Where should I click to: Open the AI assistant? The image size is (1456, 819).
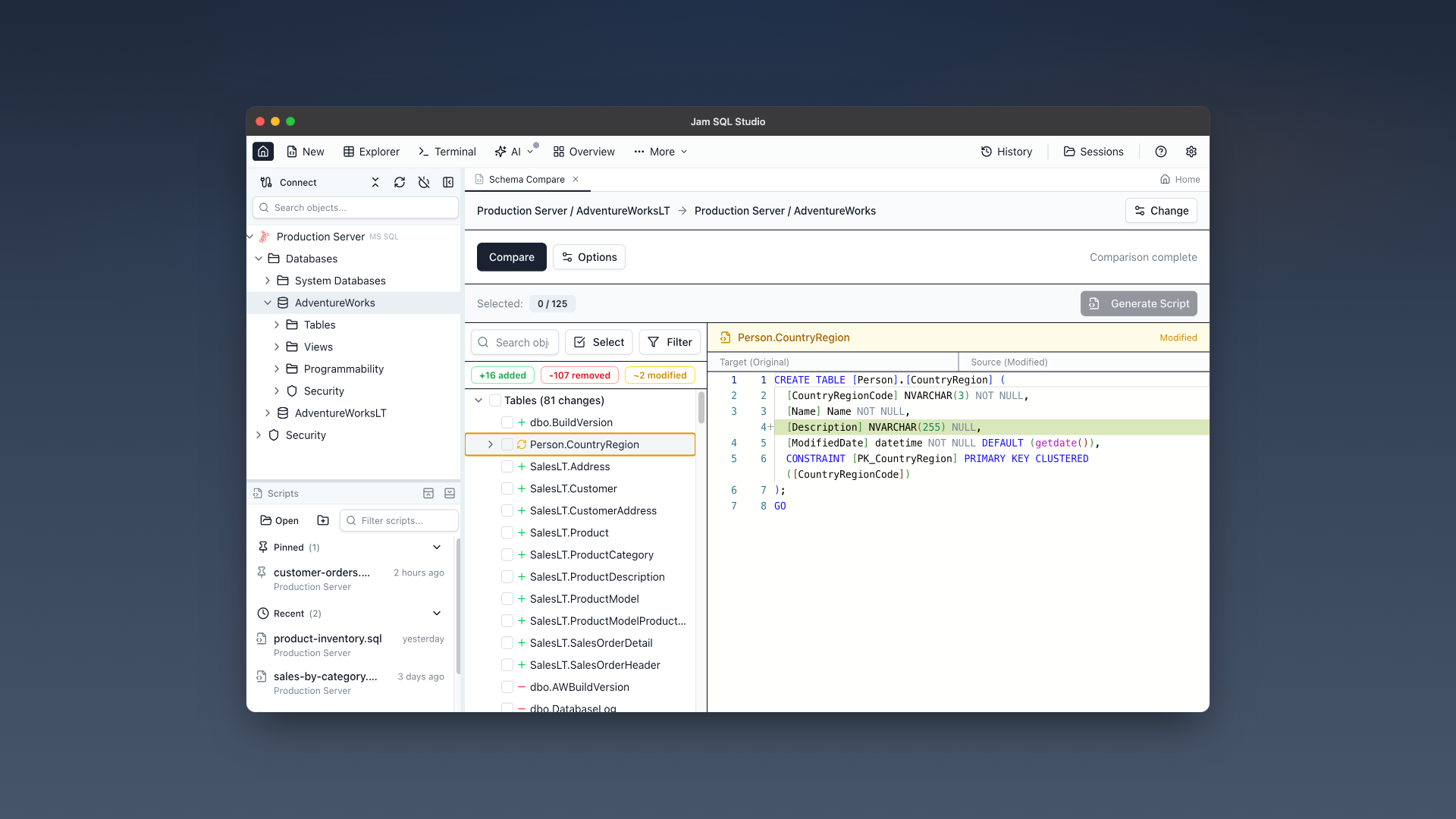[x=510, y=152]
